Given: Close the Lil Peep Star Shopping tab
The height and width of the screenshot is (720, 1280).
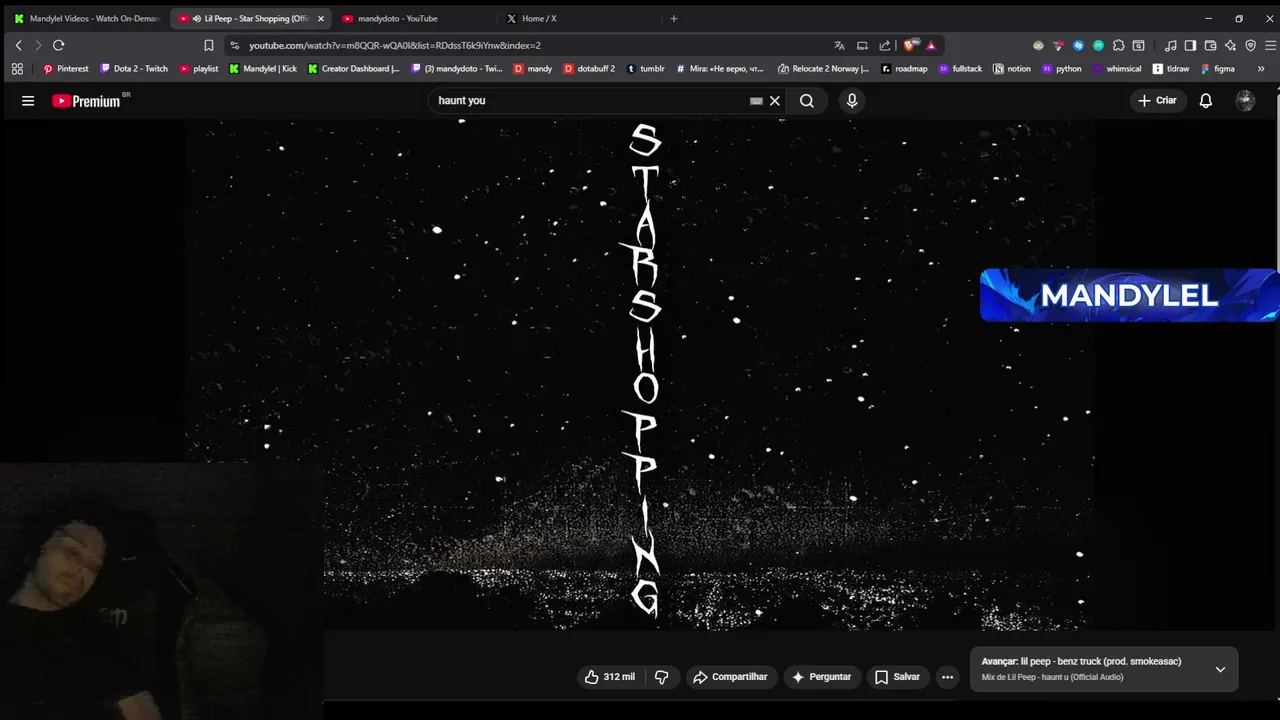Looking at the screenshot, I should point(321,18).
